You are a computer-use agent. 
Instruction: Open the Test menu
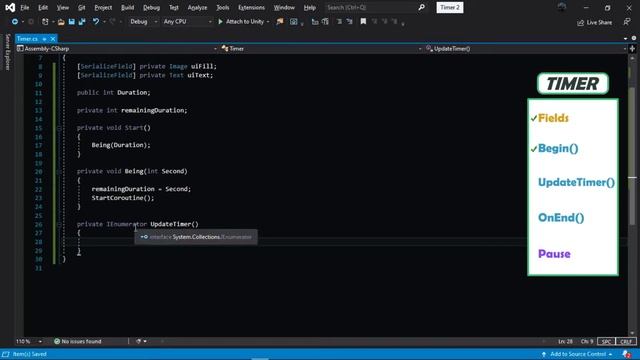tap(174, 7)
